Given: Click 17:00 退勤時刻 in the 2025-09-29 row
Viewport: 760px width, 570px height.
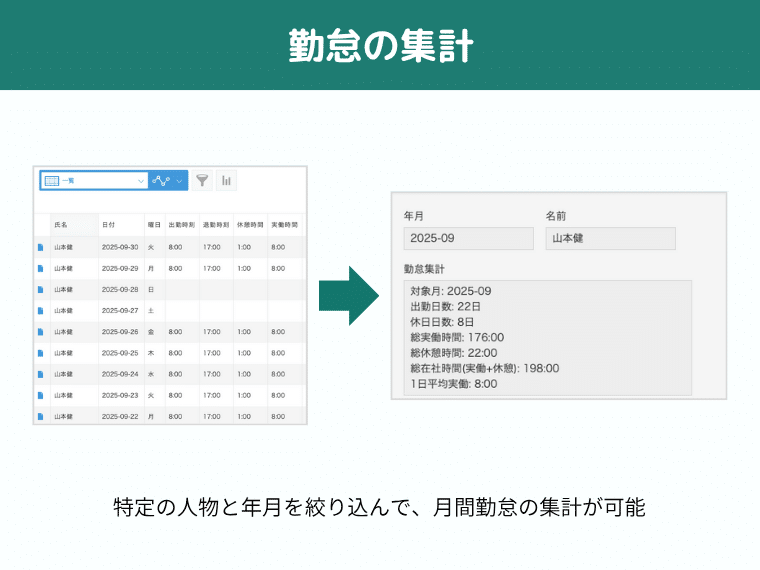Looking at the screenshot, I should (212, 269).
